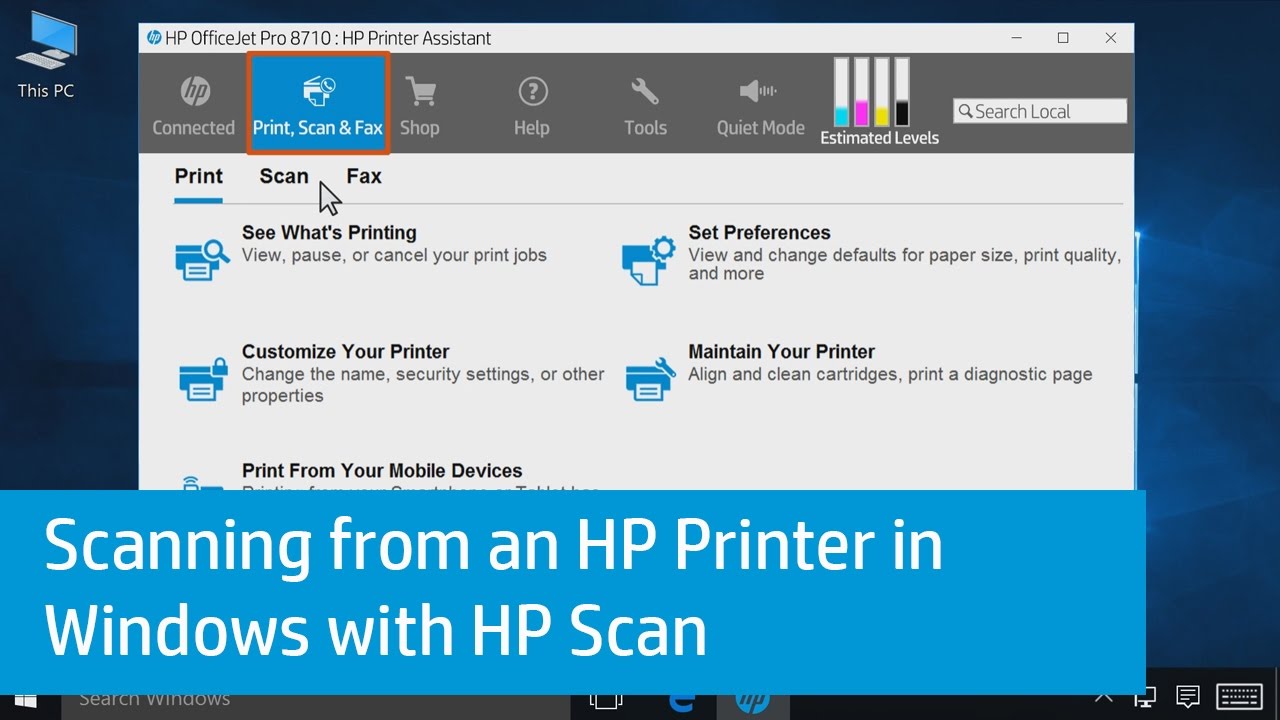Open the Action Center notification icon
Image resolution: width=1280 pixels, height=720 pixels.
click(1188, 696)
